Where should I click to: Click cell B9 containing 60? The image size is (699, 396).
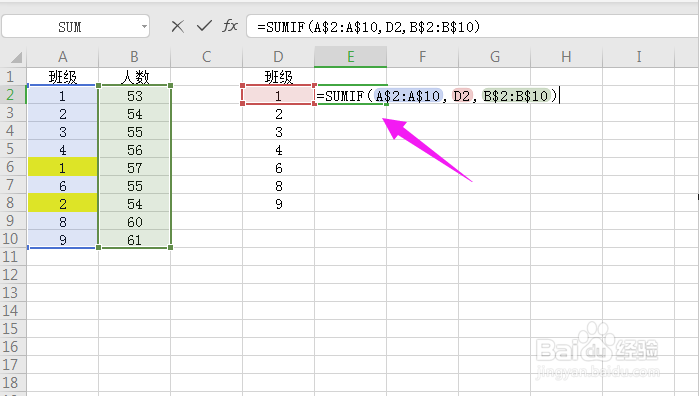[x=135, y=221]
